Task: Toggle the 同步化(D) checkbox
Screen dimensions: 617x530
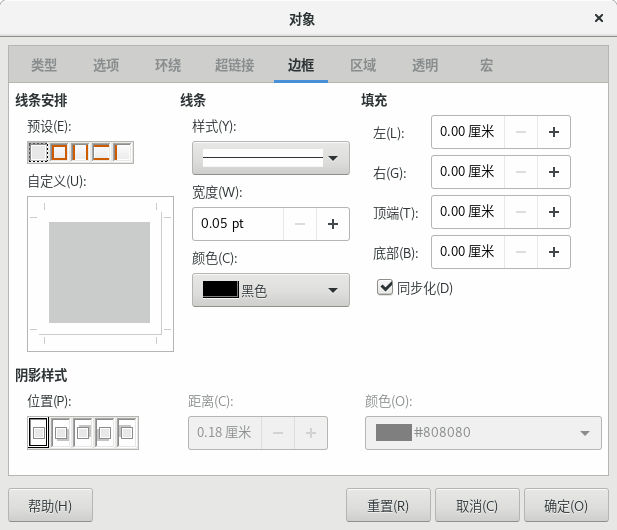Action: [x=384, y=287]
